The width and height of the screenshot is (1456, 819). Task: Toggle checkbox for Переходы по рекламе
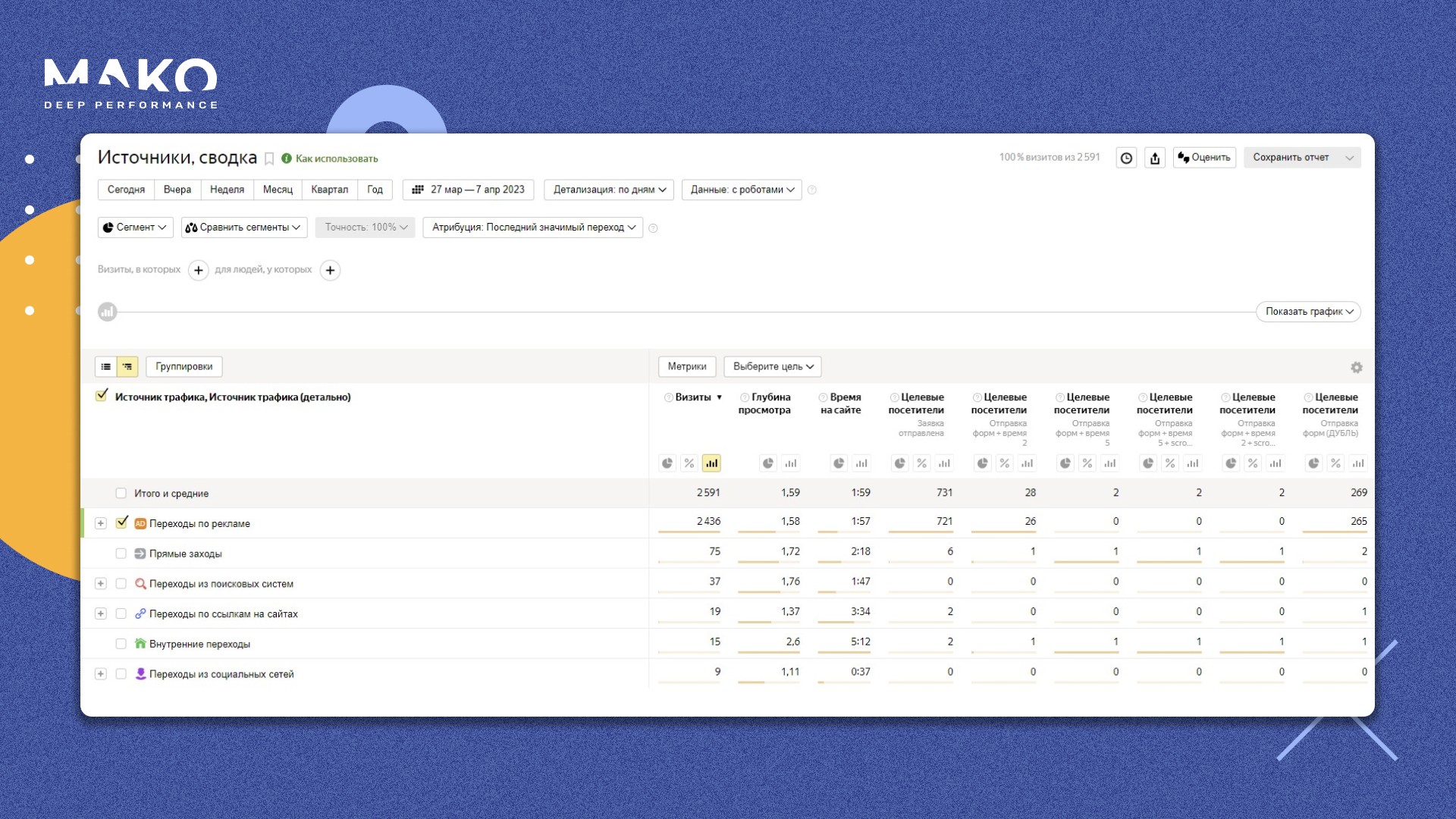121,522
